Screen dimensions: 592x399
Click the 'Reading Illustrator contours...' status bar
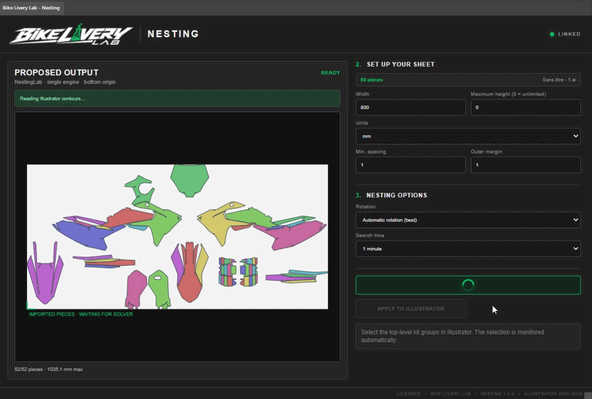[177, 99]
